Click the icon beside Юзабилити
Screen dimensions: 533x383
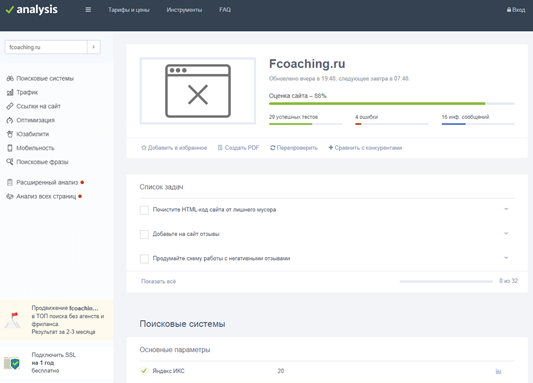(10, 134)
